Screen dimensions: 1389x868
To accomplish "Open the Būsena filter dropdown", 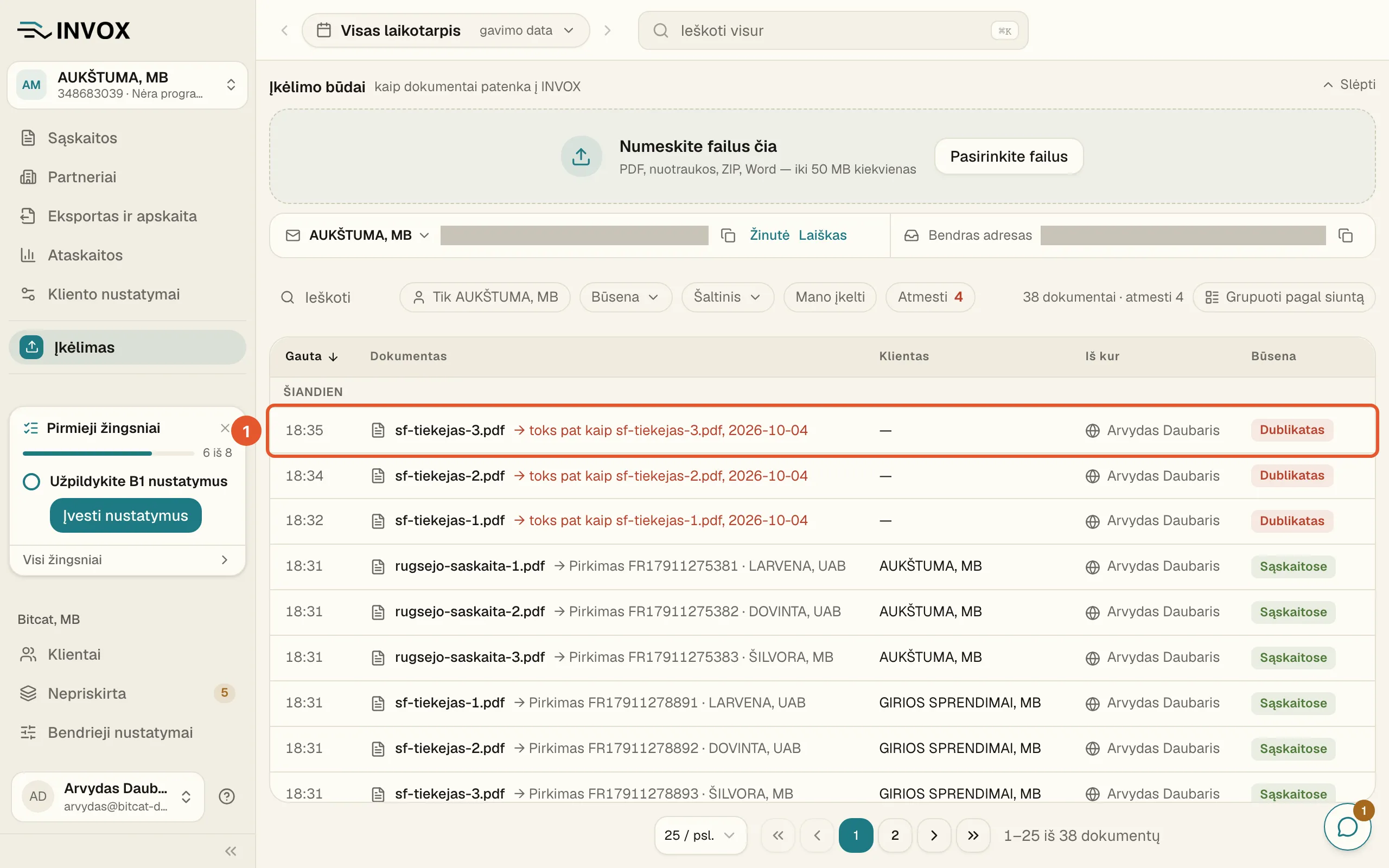I will [626, 297].
